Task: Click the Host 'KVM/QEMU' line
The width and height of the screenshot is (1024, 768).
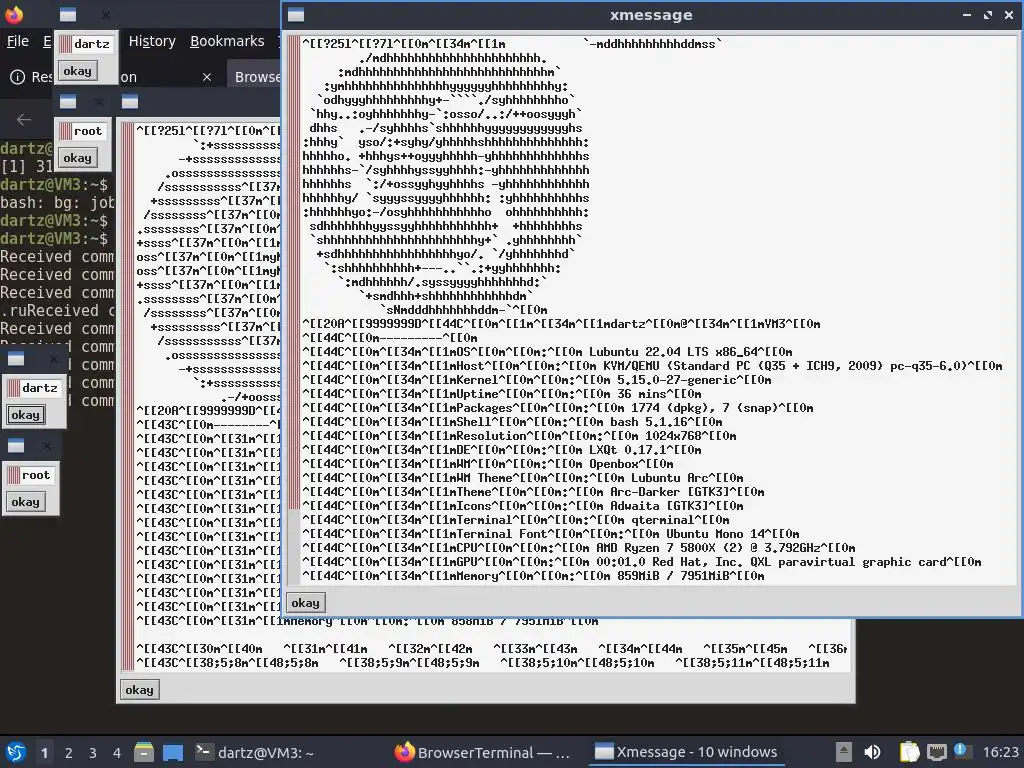Action: click(652, 366)
